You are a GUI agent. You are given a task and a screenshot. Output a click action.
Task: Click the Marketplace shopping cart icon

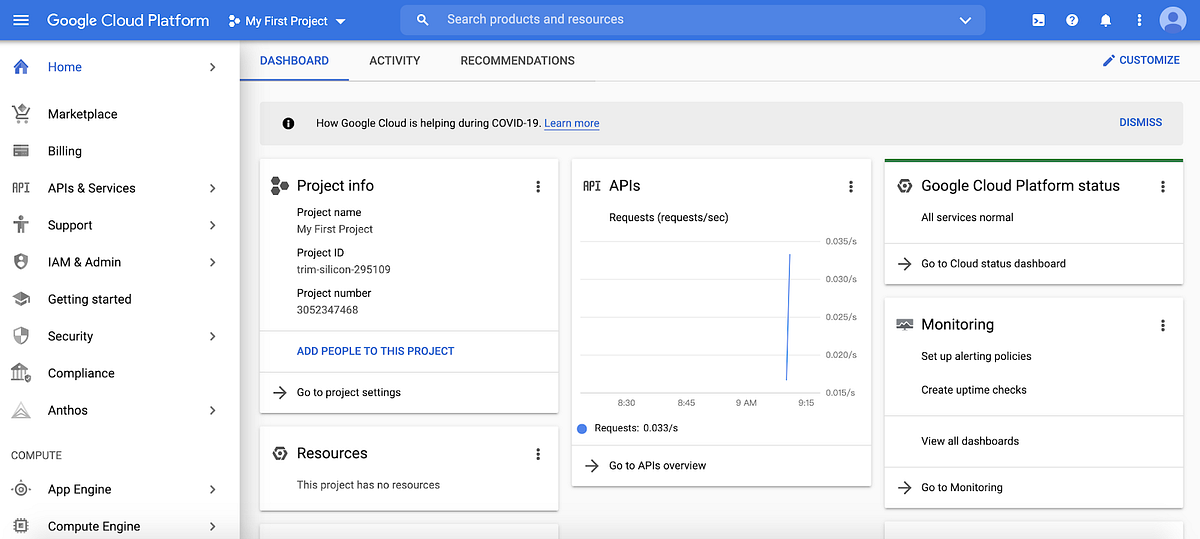20,114
